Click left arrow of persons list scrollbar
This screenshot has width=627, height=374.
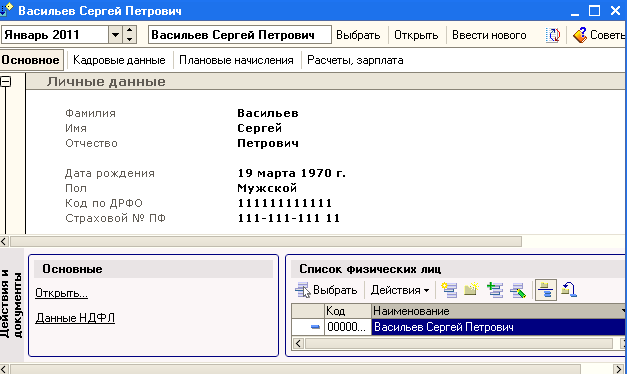click(298, 344)
